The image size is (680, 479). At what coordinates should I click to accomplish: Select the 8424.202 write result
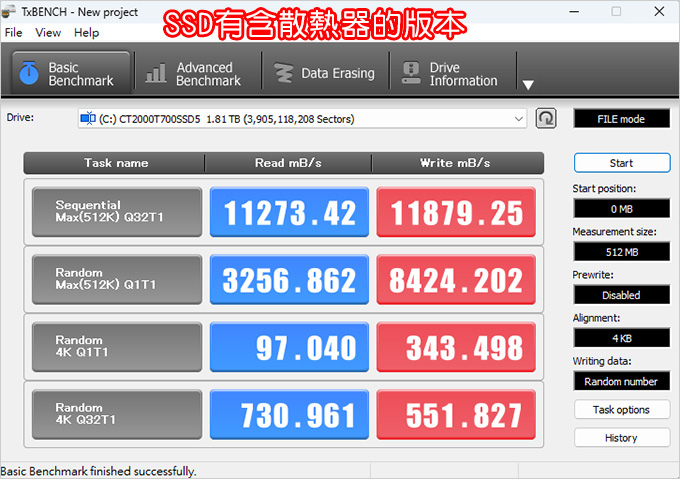click(x=456, y=280)
